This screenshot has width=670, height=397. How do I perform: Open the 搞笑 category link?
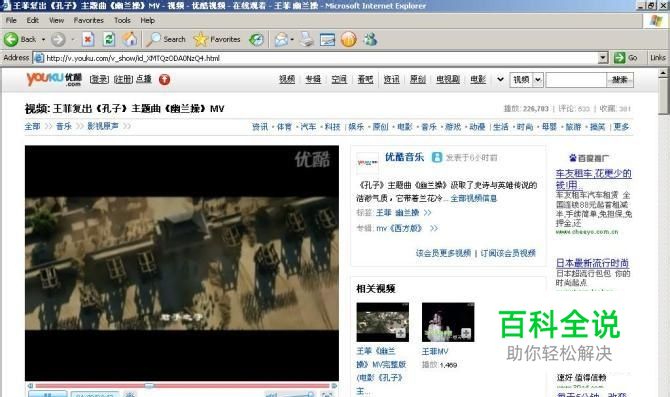click(x=597, y=127)
